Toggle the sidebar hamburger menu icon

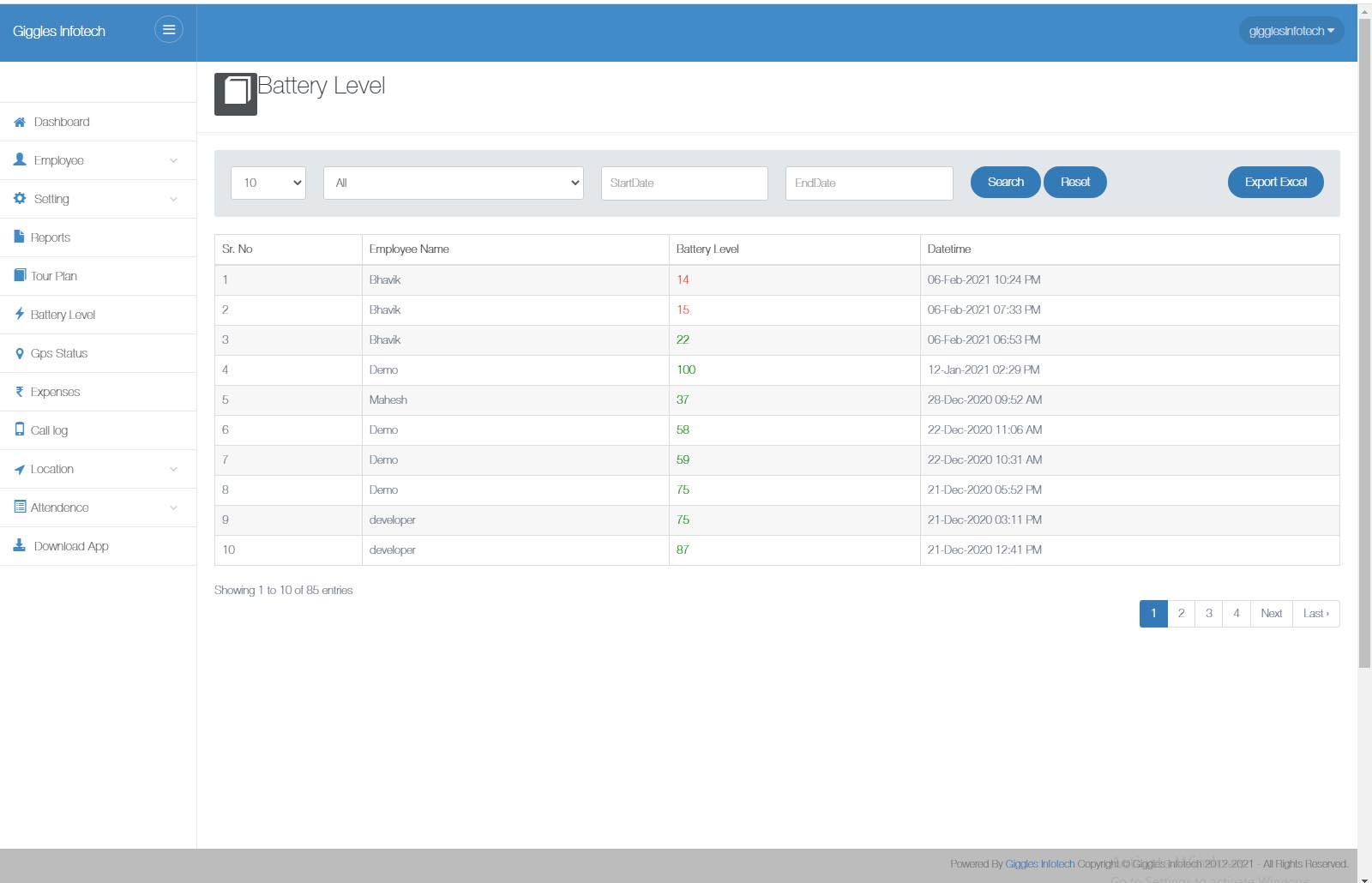169,30
